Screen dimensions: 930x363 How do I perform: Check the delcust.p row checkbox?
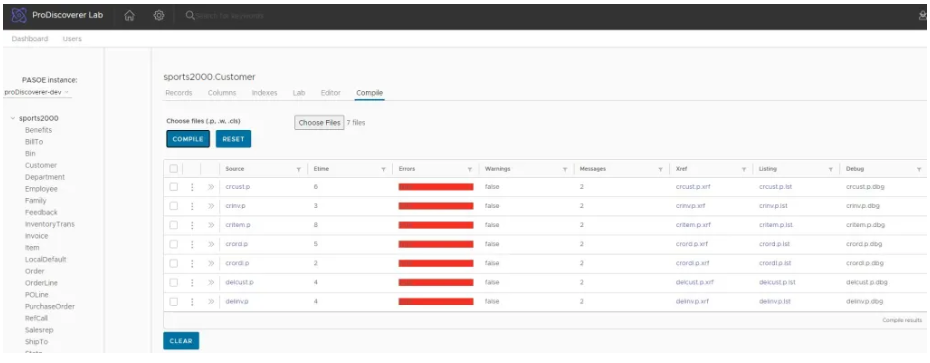click(173, 282)
